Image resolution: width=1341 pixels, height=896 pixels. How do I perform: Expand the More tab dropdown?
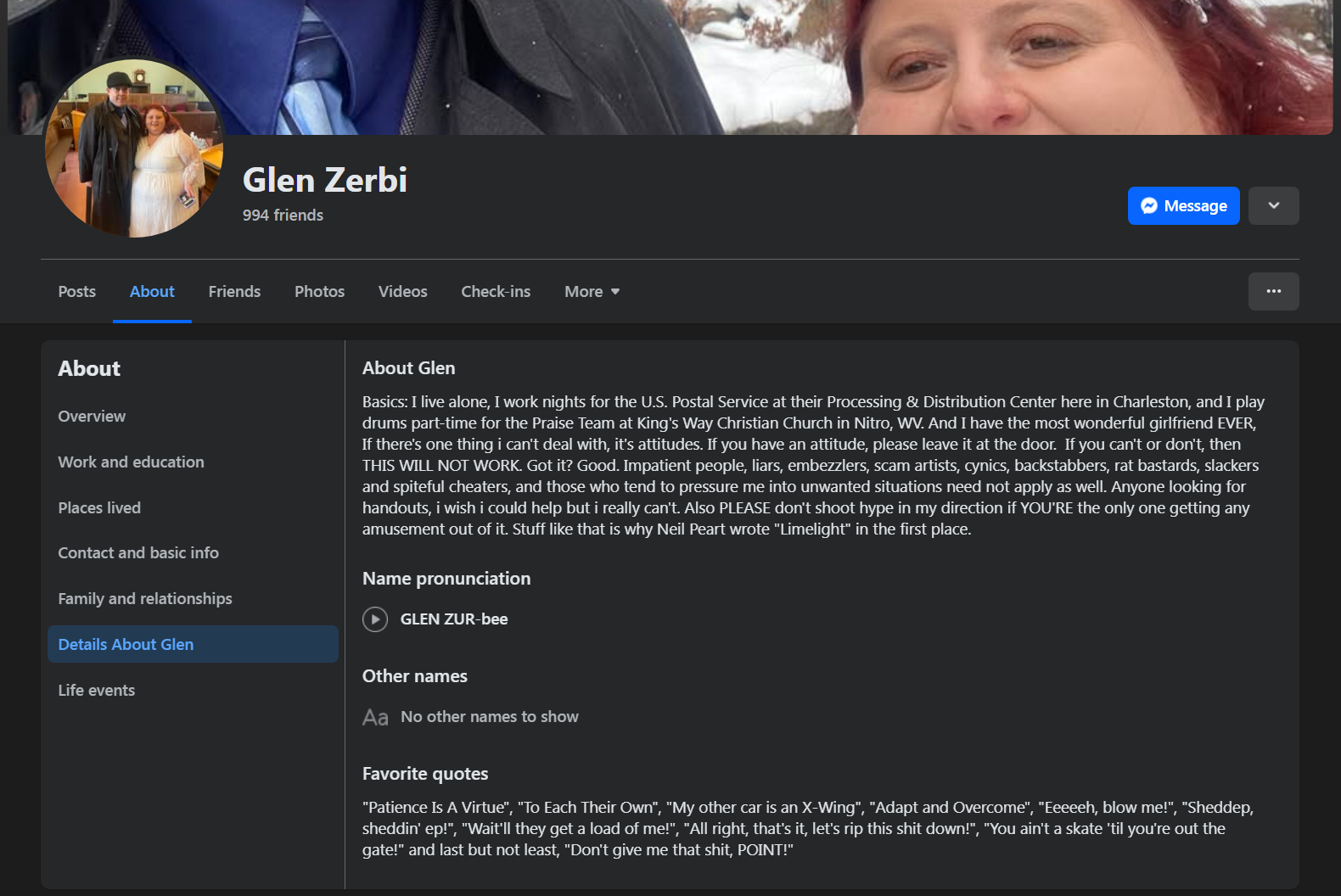(x=592, y=292)
